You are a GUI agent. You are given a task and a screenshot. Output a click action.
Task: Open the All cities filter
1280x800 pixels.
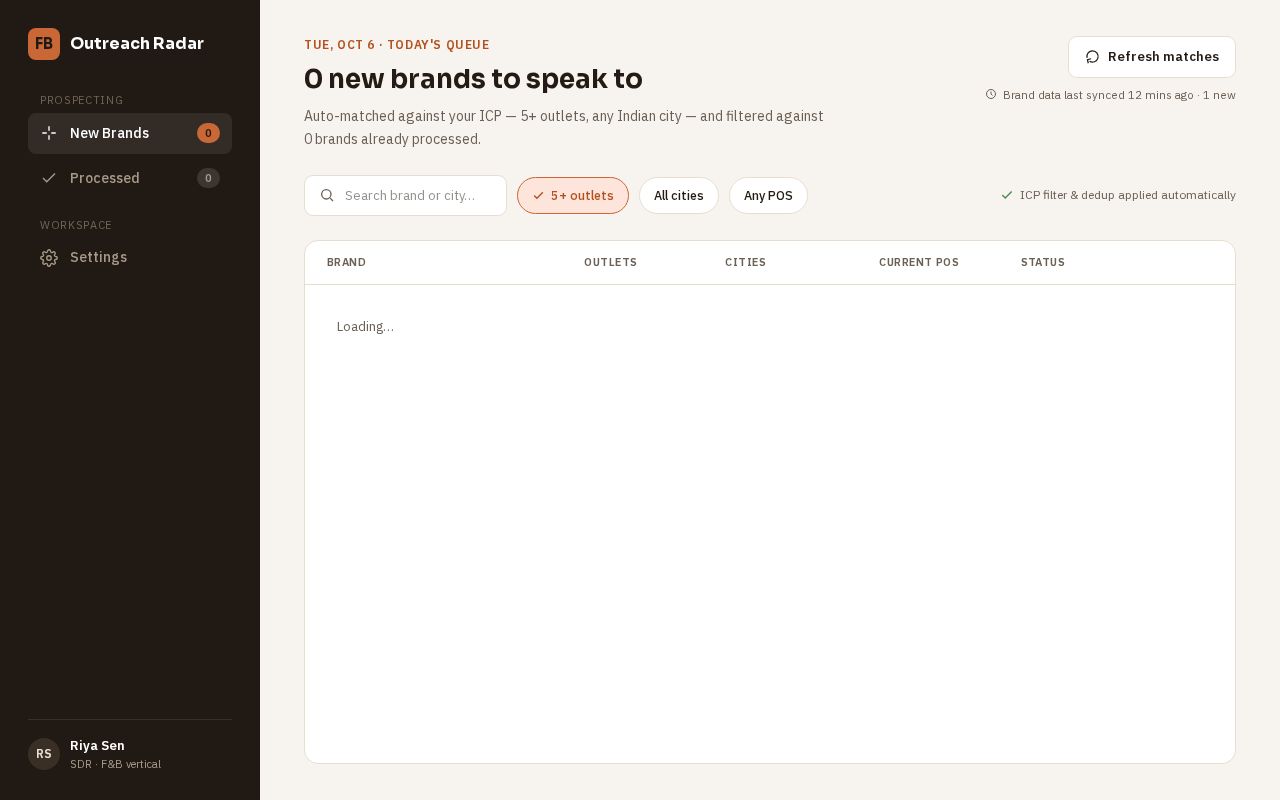(x=679, y=196)
